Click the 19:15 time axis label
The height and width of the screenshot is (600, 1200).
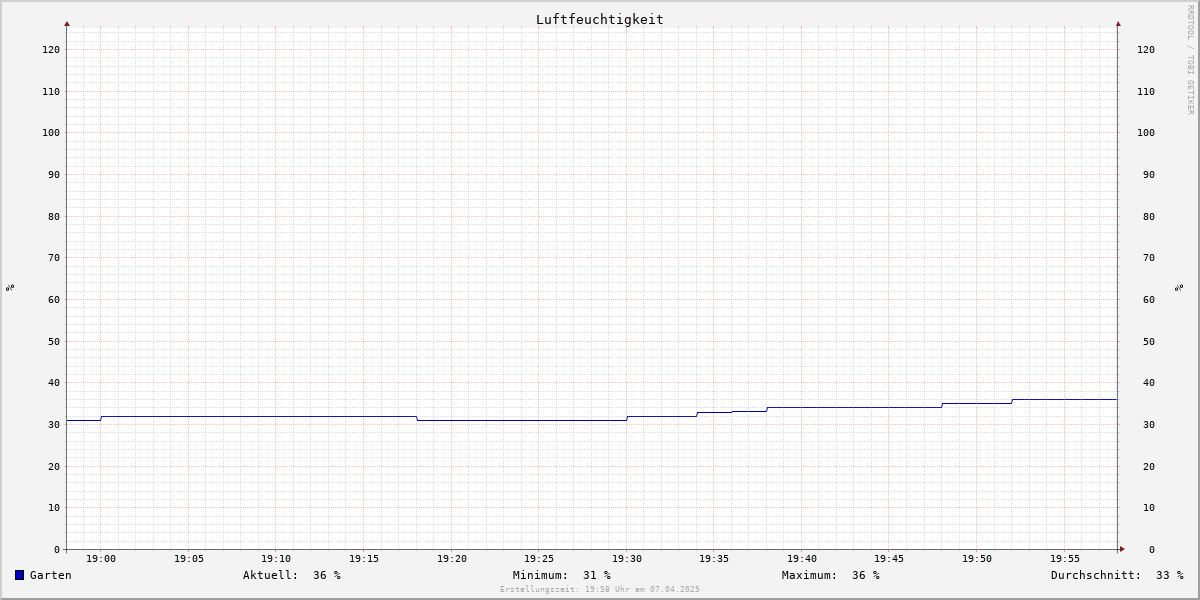(x=364, y=559)
